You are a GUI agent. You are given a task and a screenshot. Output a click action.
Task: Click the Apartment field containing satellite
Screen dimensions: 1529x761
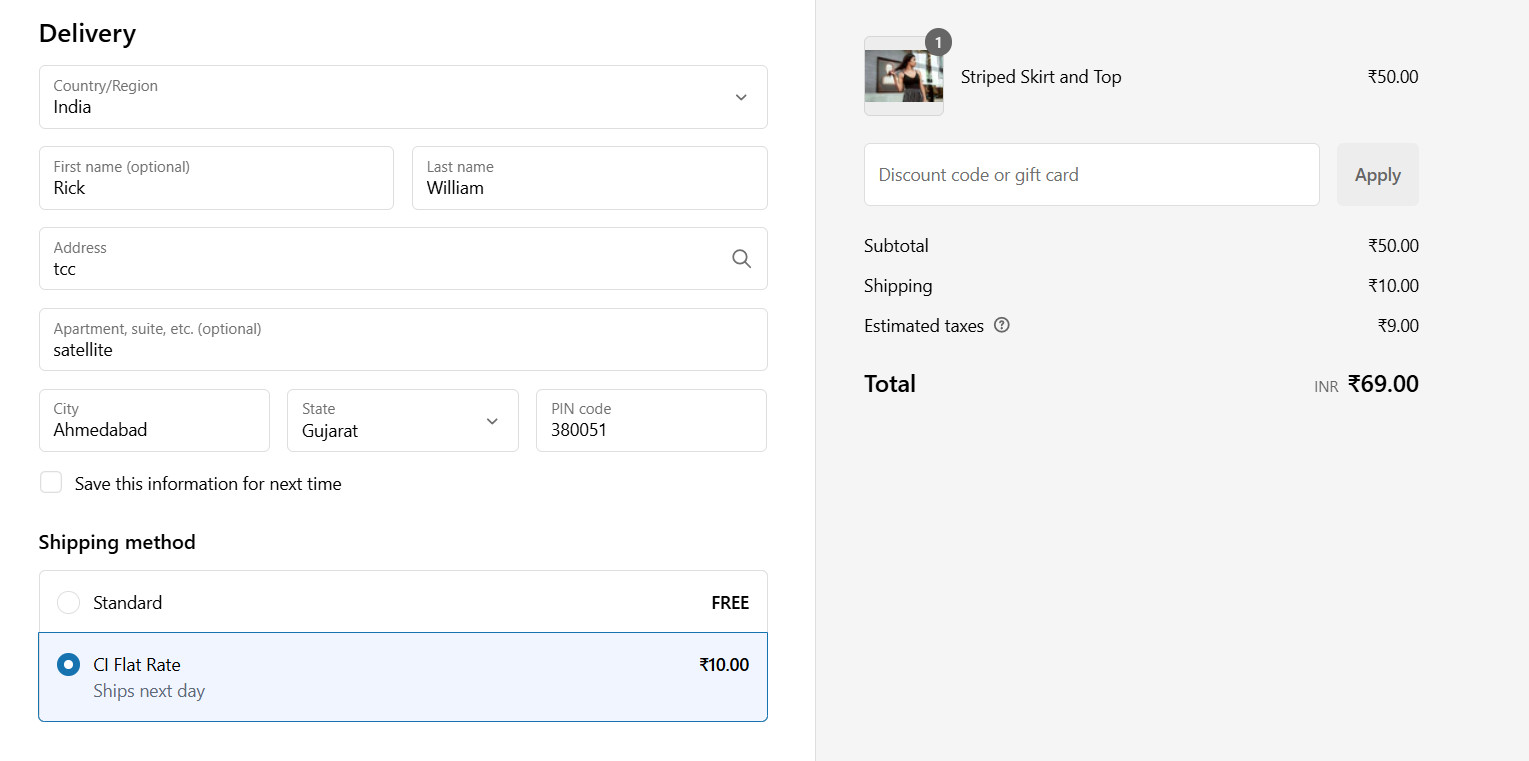tap(403, 339)
